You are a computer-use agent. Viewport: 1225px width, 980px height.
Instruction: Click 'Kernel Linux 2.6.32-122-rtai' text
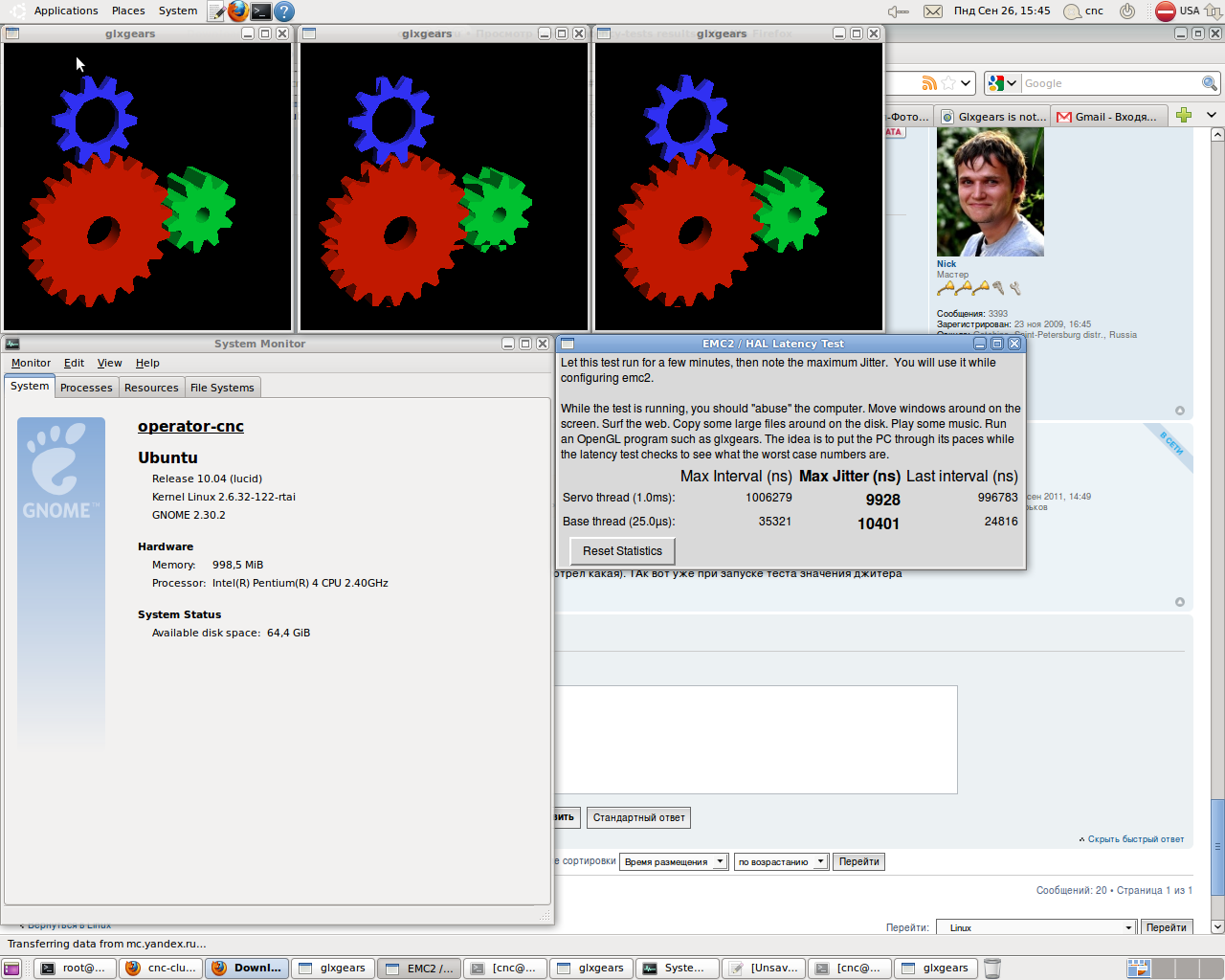coord(224,497)
